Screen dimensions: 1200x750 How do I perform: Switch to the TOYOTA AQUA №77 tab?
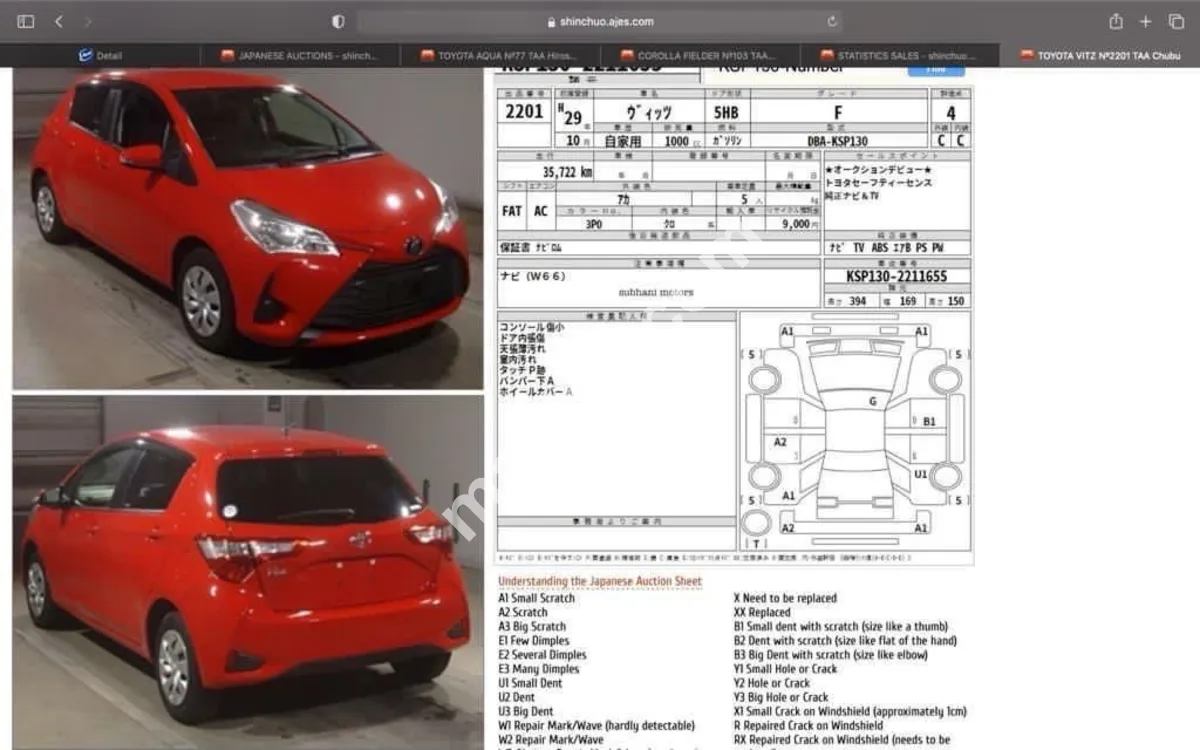[500, 56]
